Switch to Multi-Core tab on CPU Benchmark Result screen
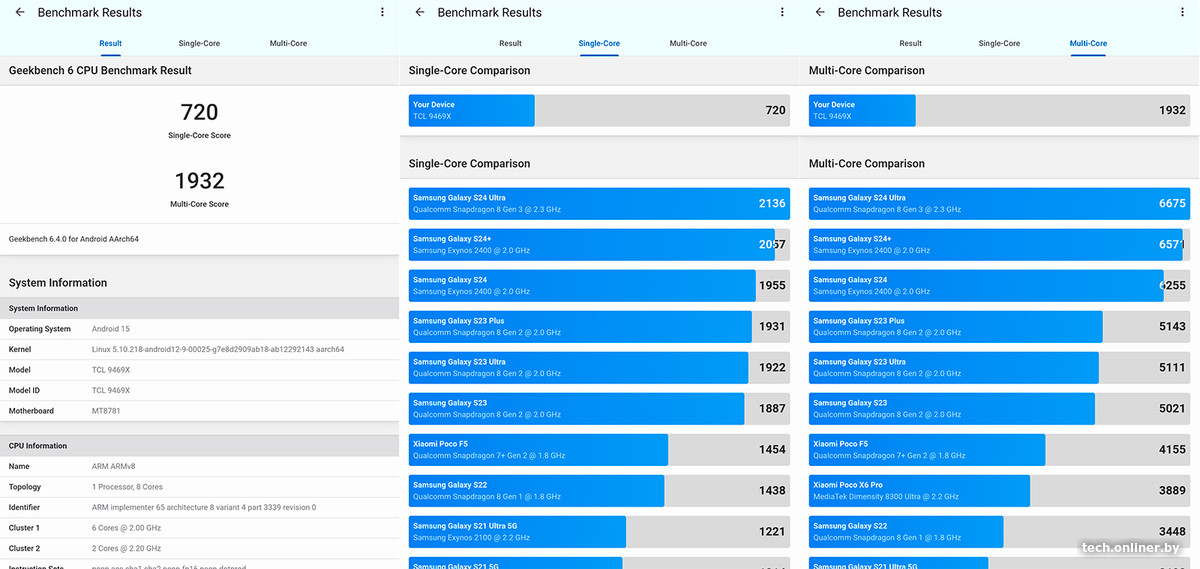This screenshot has width=1200, height=569. 288,44
